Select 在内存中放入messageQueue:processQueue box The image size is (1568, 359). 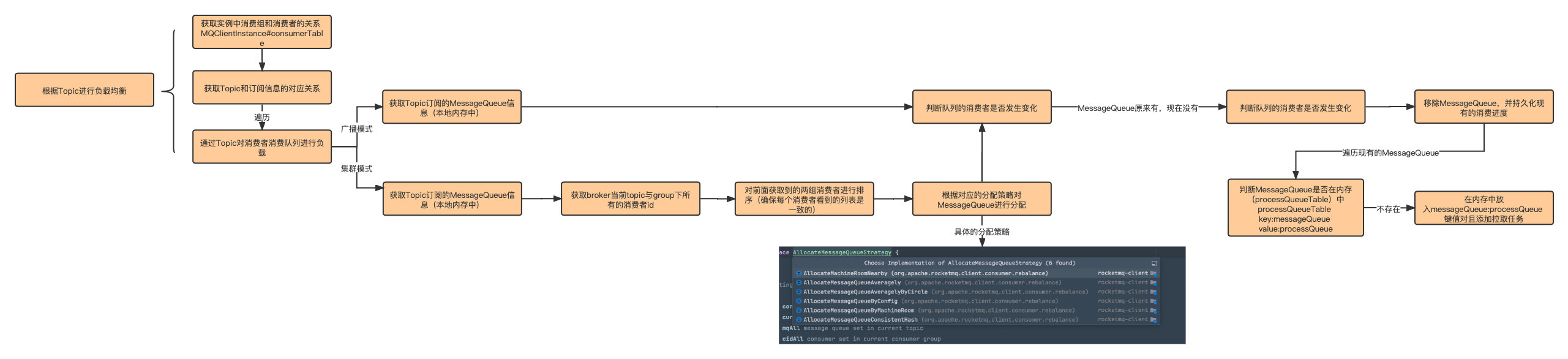(x=1484, y=208)
